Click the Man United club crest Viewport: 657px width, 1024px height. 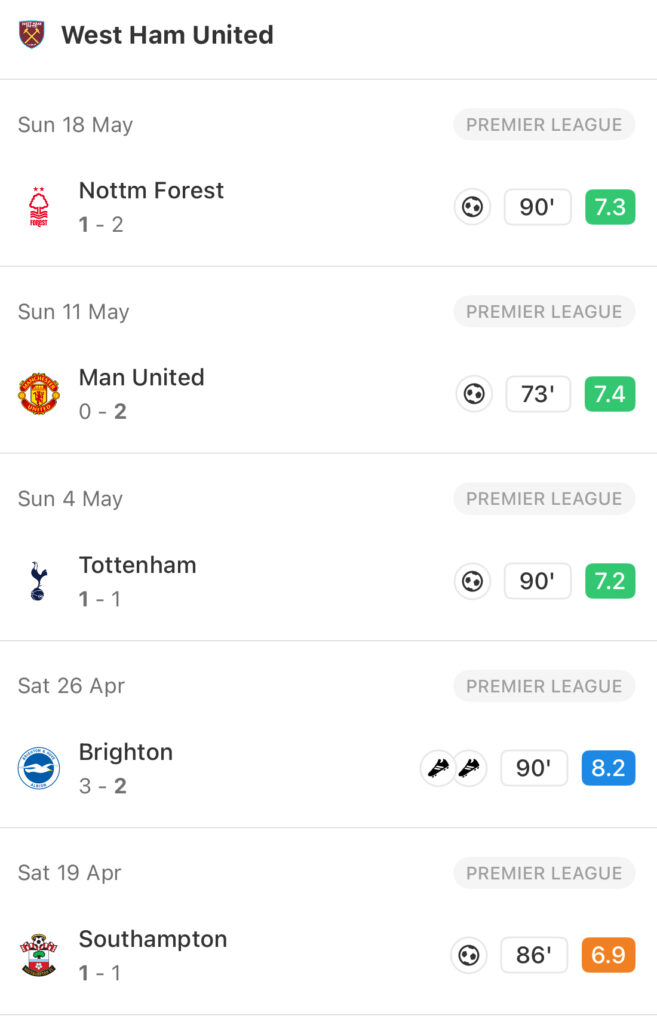tap(39, 394)
